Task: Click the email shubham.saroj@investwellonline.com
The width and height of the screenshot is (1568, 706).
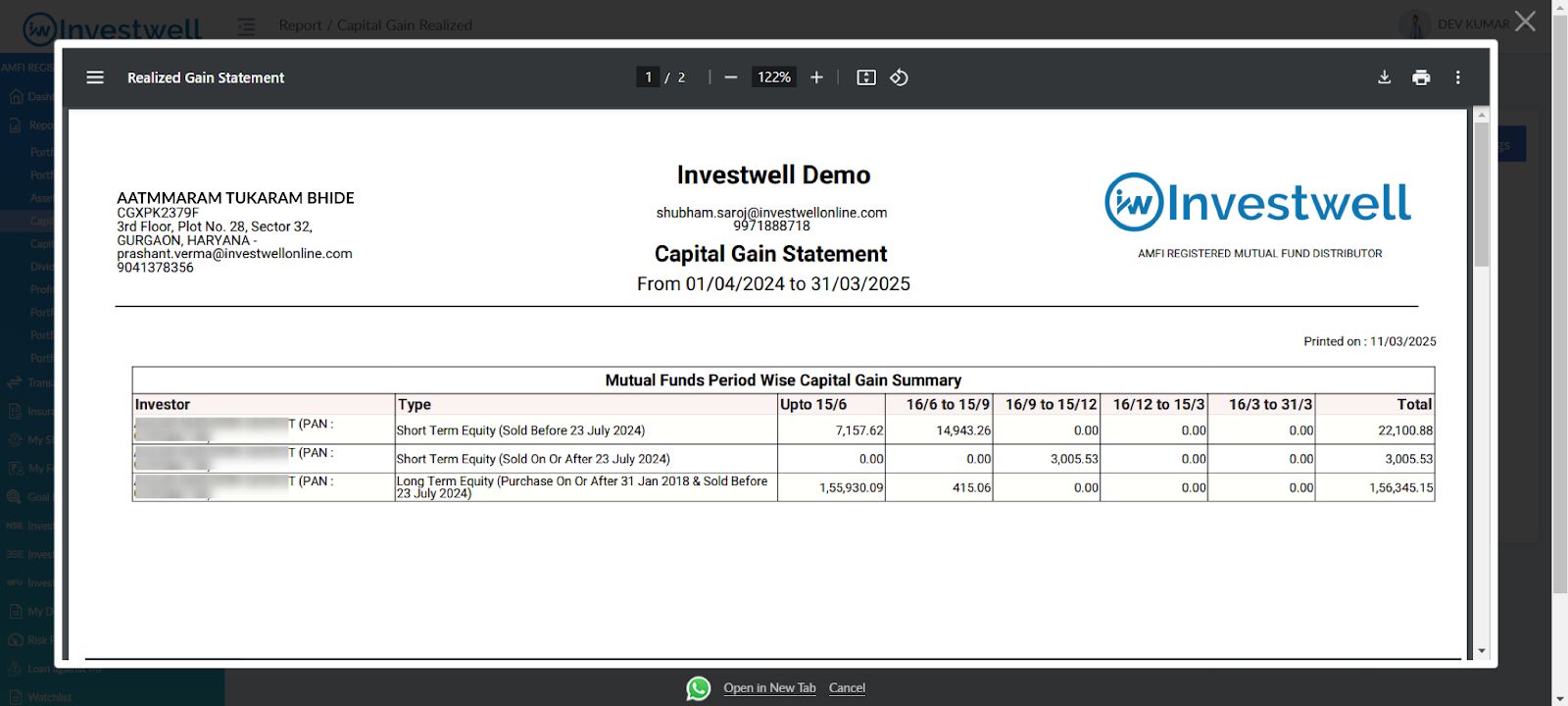Action: (771, 213)
